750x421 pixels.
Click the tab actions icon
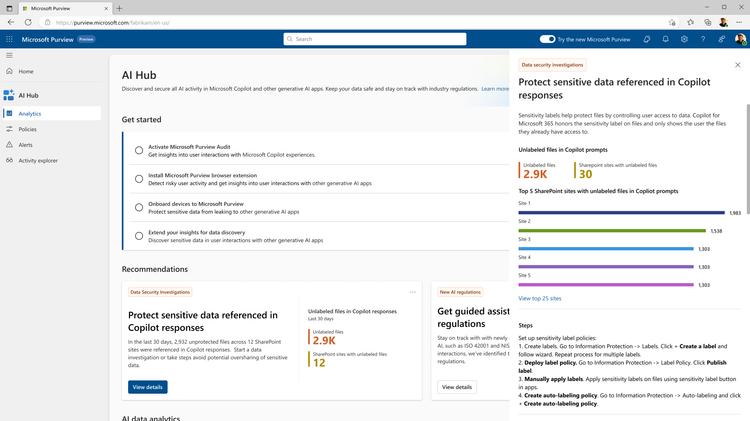[9, 8]
